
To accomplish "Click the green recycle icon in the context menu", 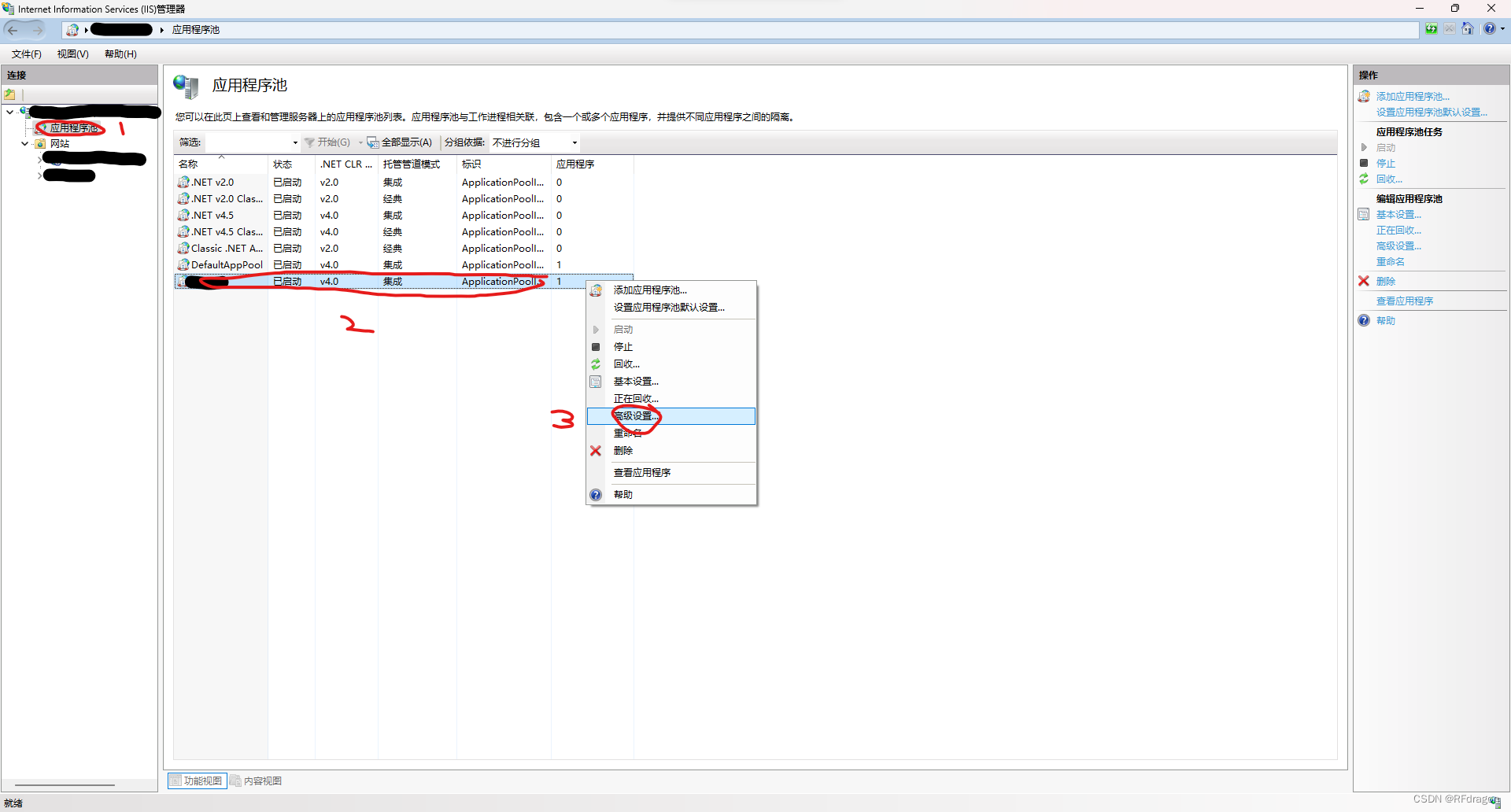I will coord(596,364).
